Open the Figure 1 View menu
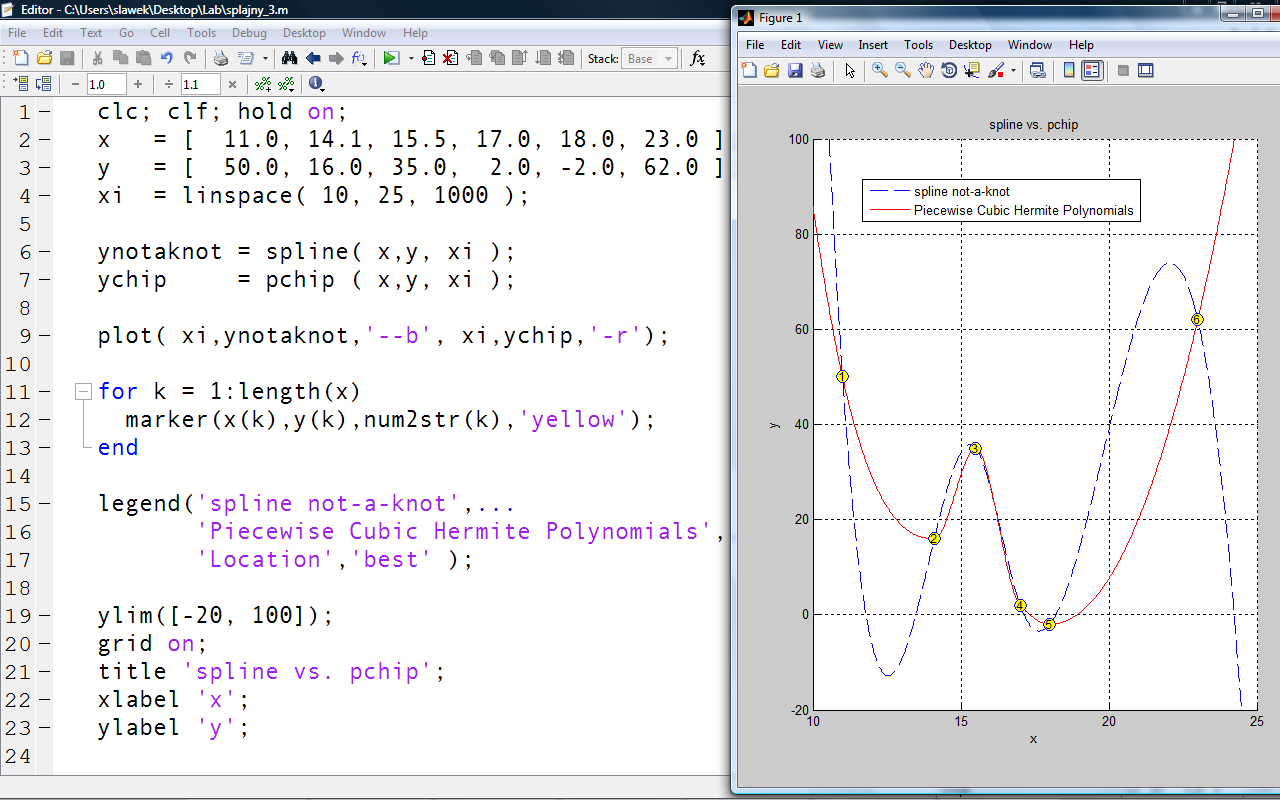Screen dimensions: 1280x800 click(830, 45)
